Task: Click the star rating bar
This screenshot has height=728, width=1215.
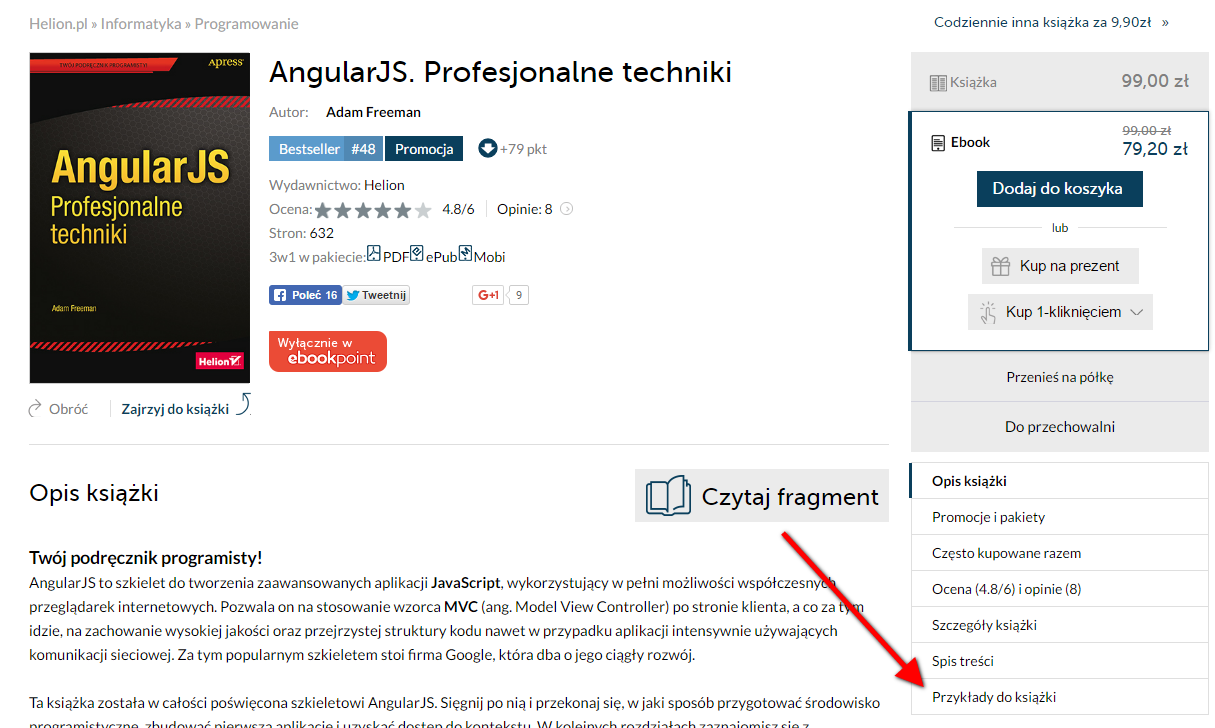Action: pyautogui.click(x=373, y=210)
